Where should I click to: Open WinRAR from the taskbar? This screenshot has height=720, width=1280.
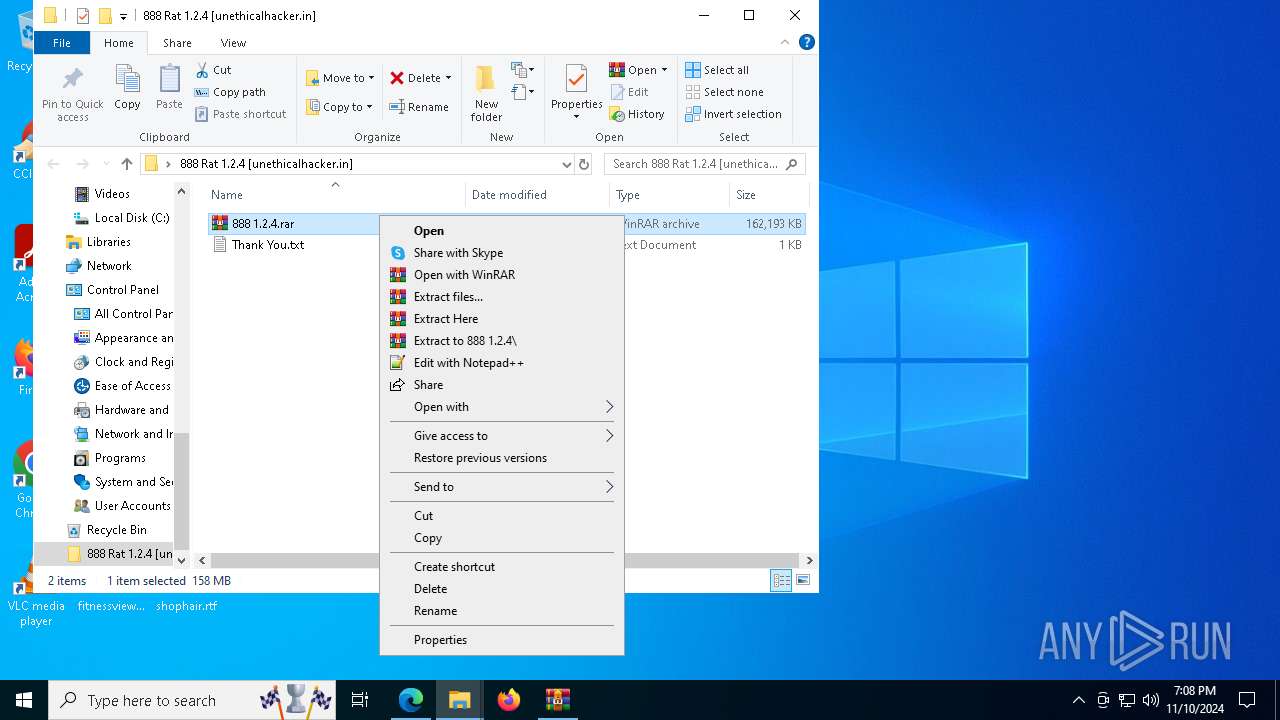tap(557, 700)
